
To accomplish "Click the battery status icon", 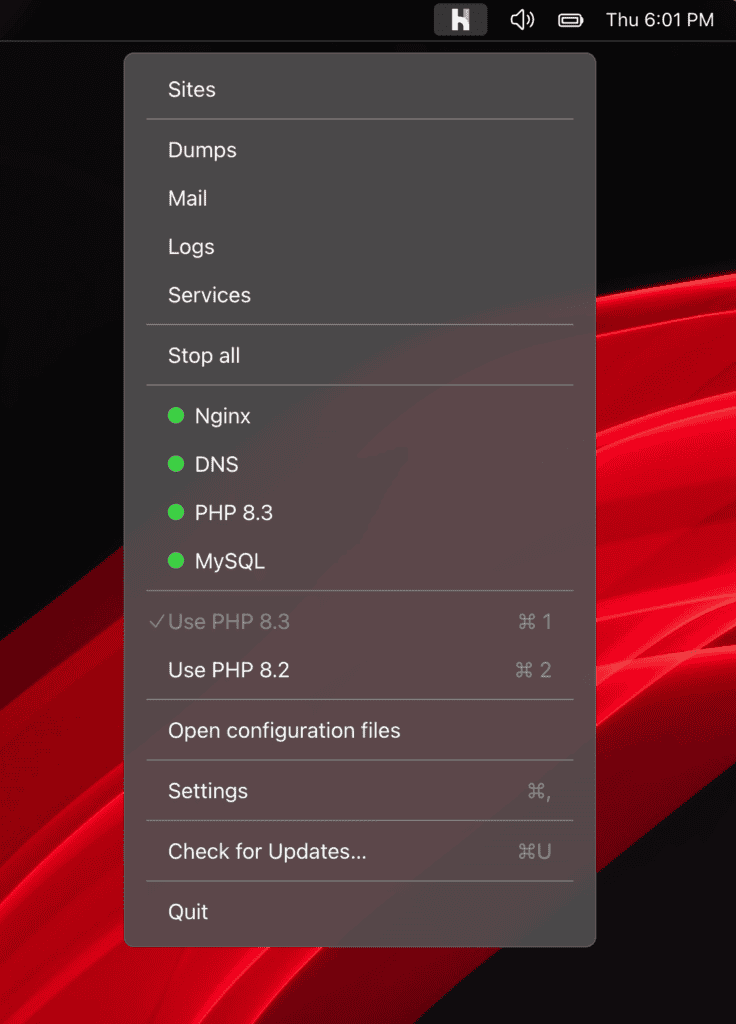I will coord(571,20).
